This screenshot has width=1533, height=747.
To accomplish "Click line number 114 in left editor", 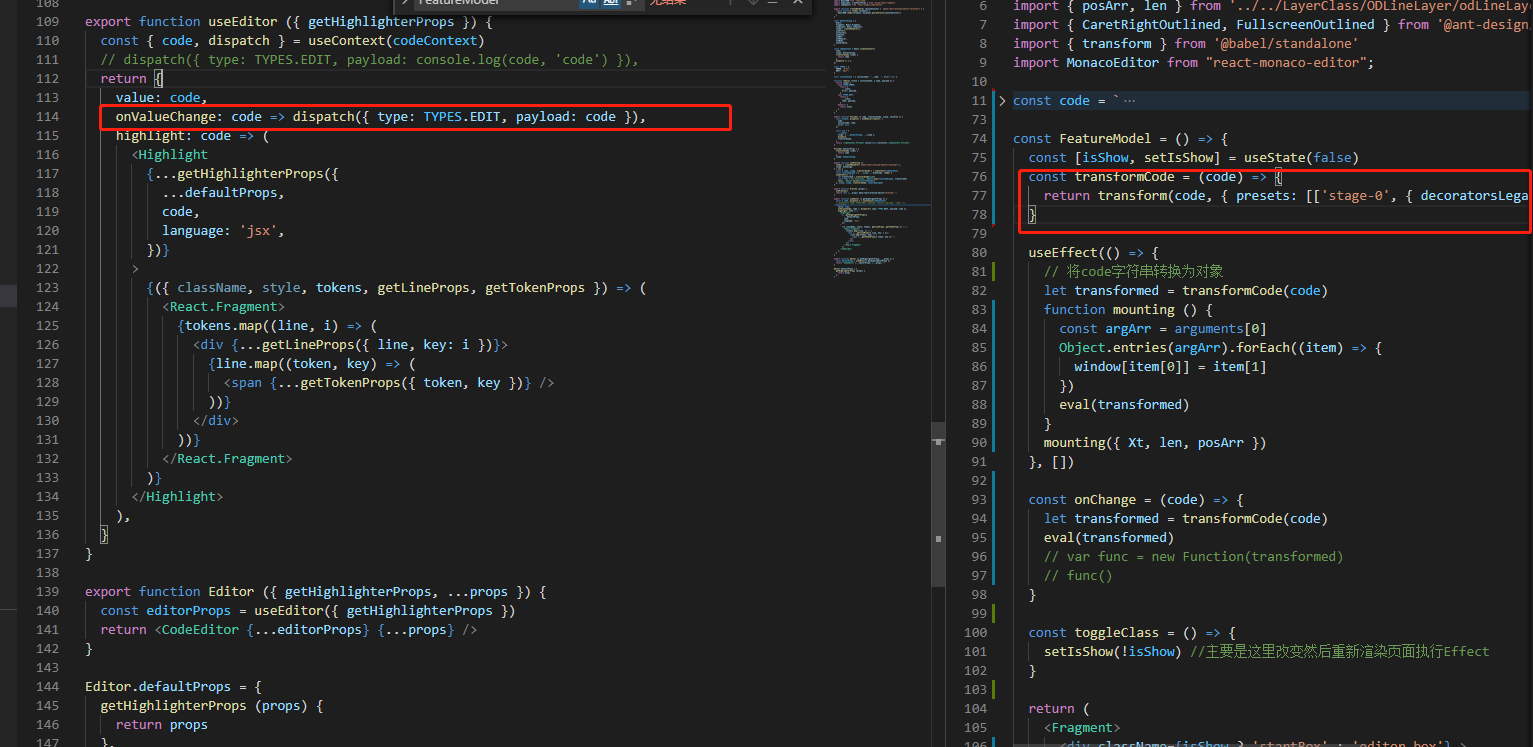I will (x=47, y=117).
